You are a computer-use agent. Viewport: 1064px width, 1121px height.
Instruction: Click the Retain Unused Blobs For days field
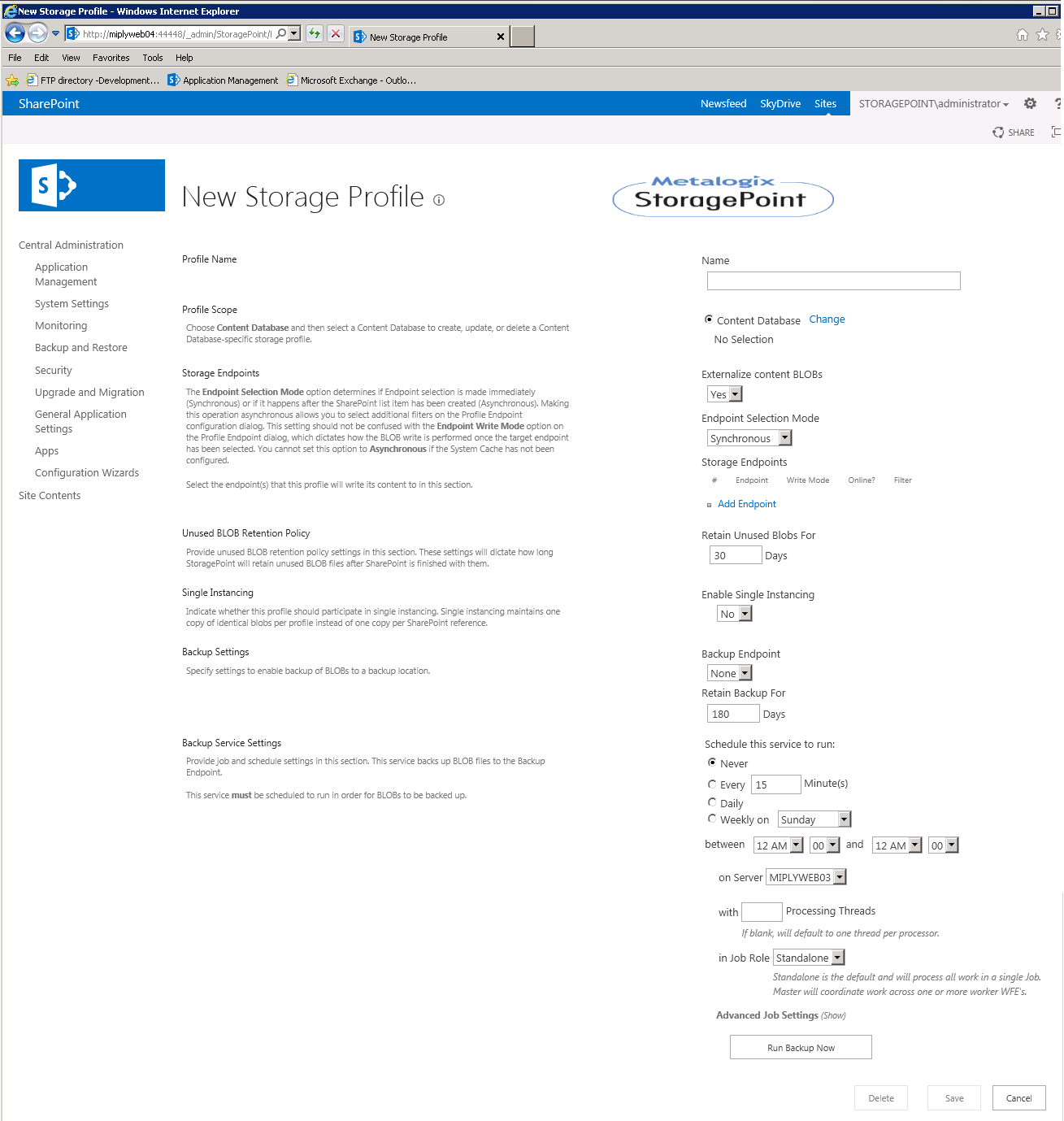(x=736, y=555)
